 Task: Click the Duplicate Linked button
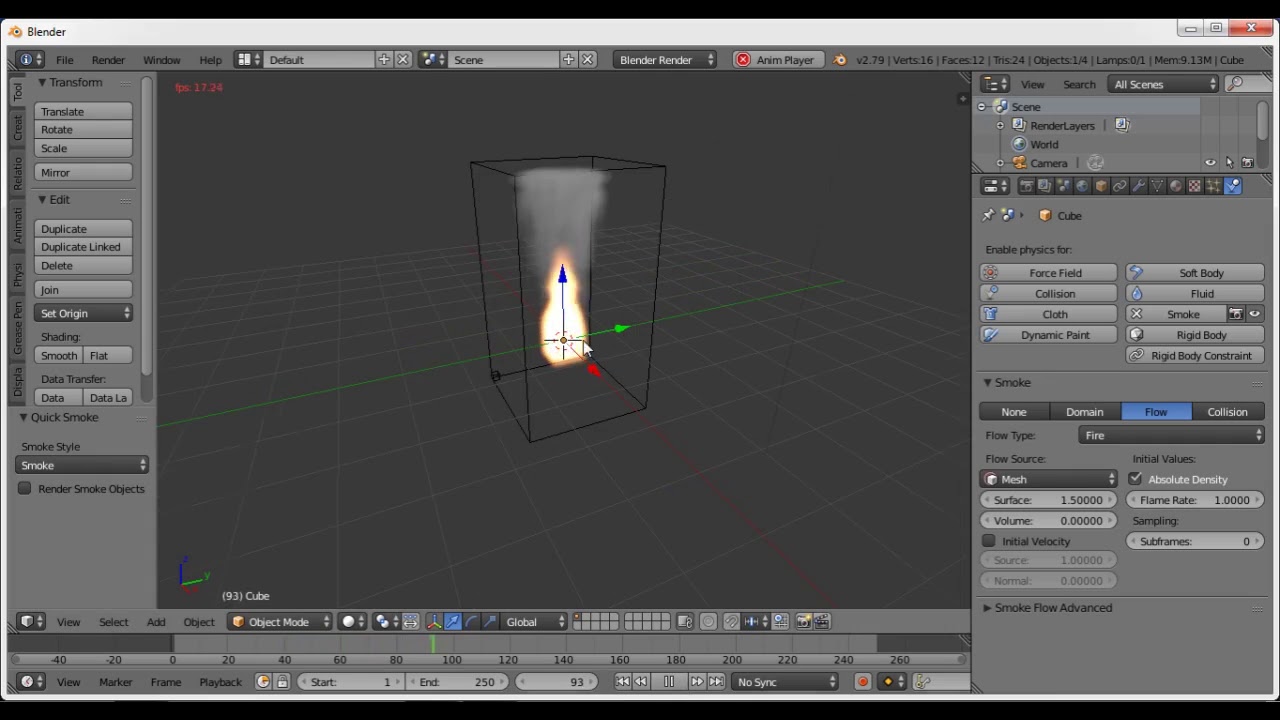point(84,247)
